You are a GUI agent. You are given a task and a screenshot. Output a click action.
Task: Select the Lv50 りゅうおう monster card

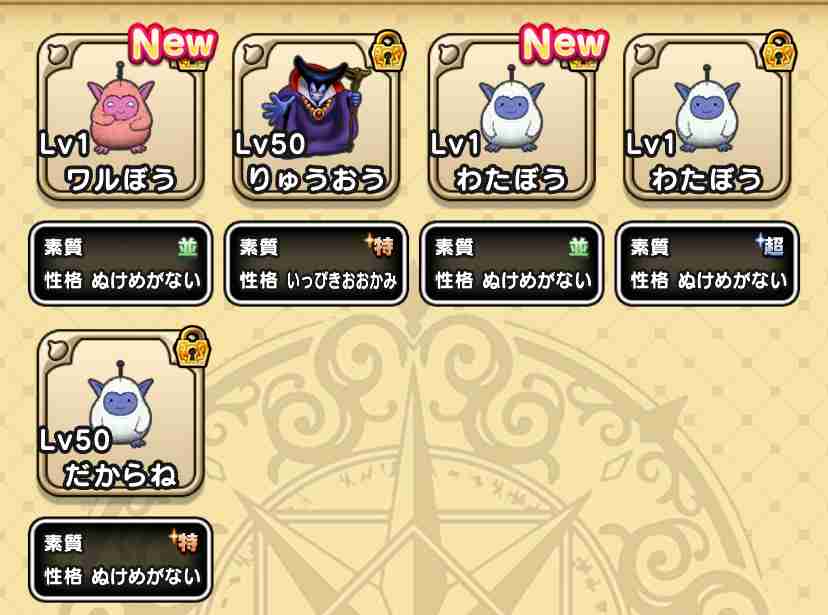pyautogui.click(x=316, y=117)
